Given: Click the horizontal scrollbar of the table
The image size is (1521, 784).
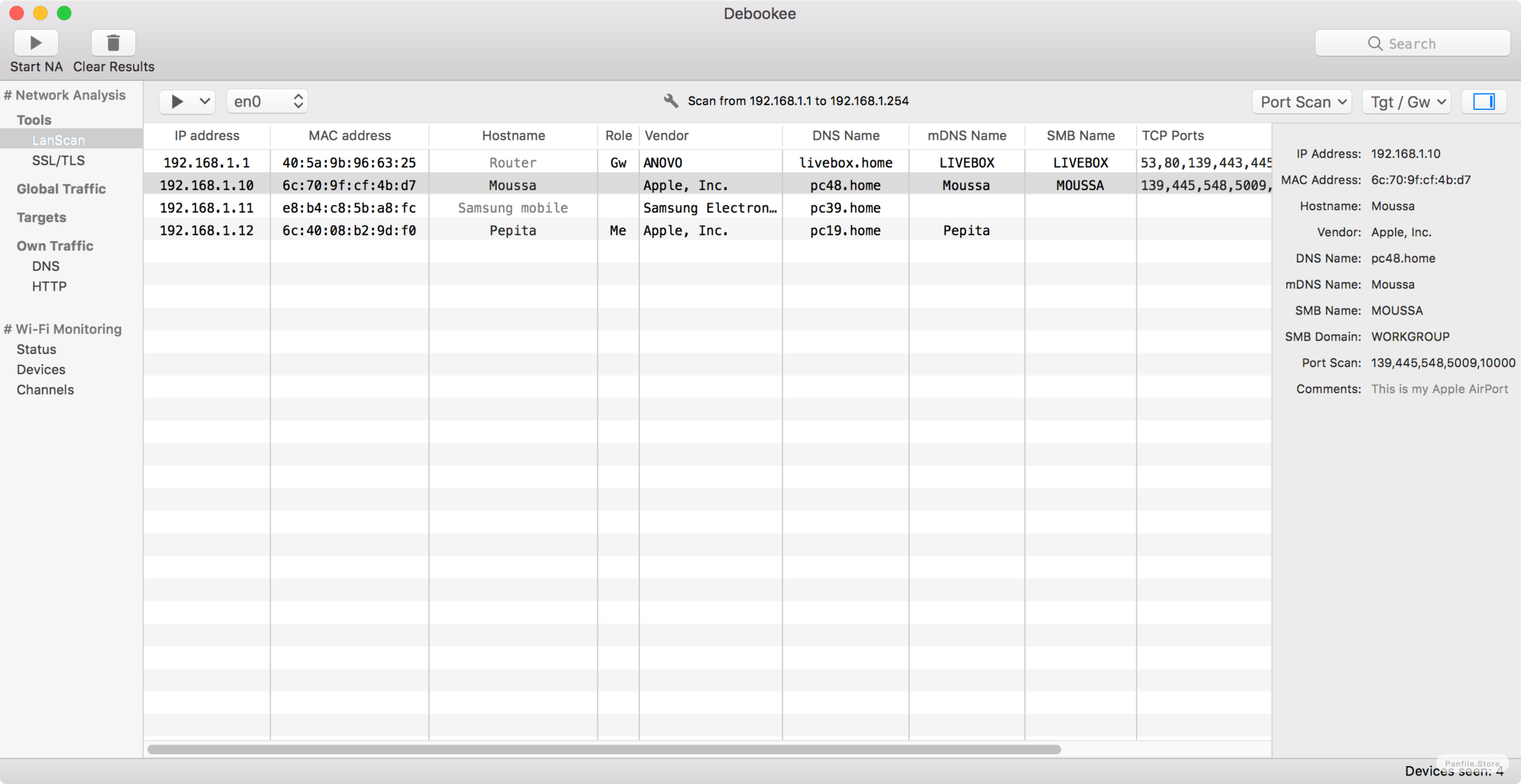Looking at the screenshot, I should click(x=604, y=749).
